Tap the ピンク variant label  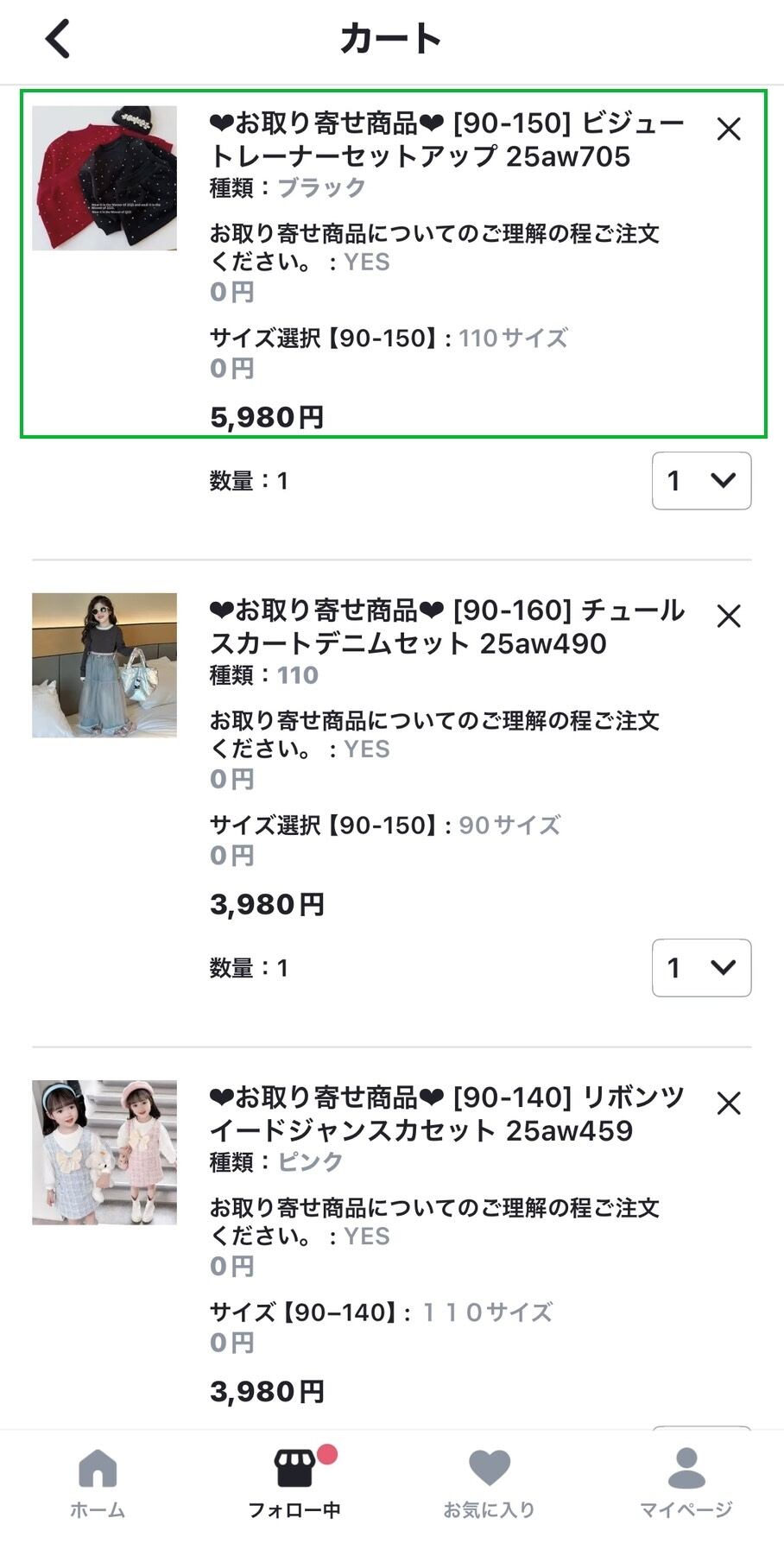[310, 1161]
